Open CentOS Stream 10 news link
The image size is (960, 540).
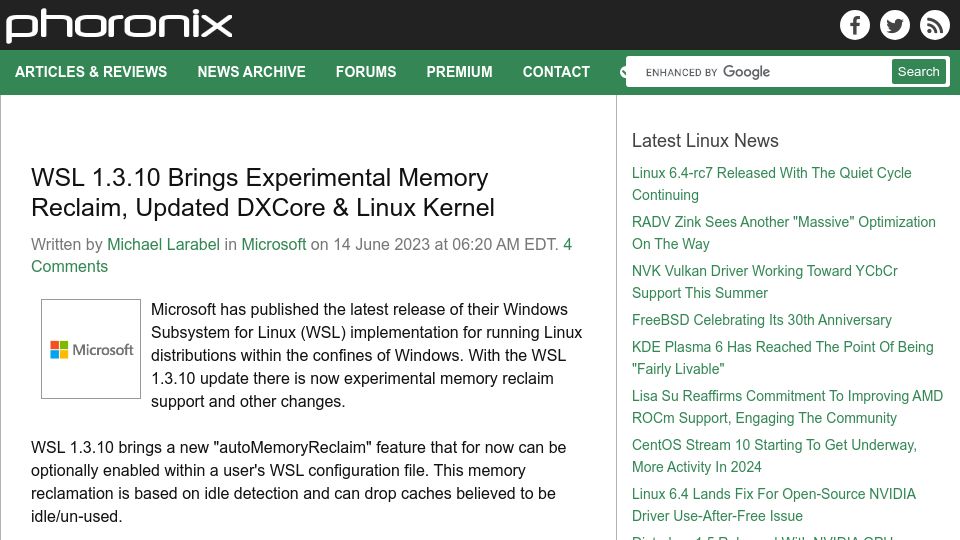774,456
